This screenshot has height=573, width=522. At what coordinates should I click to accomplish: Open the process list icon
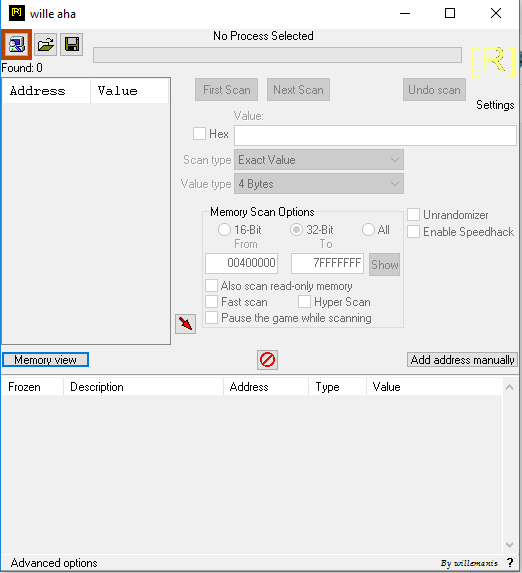point(16,45)
